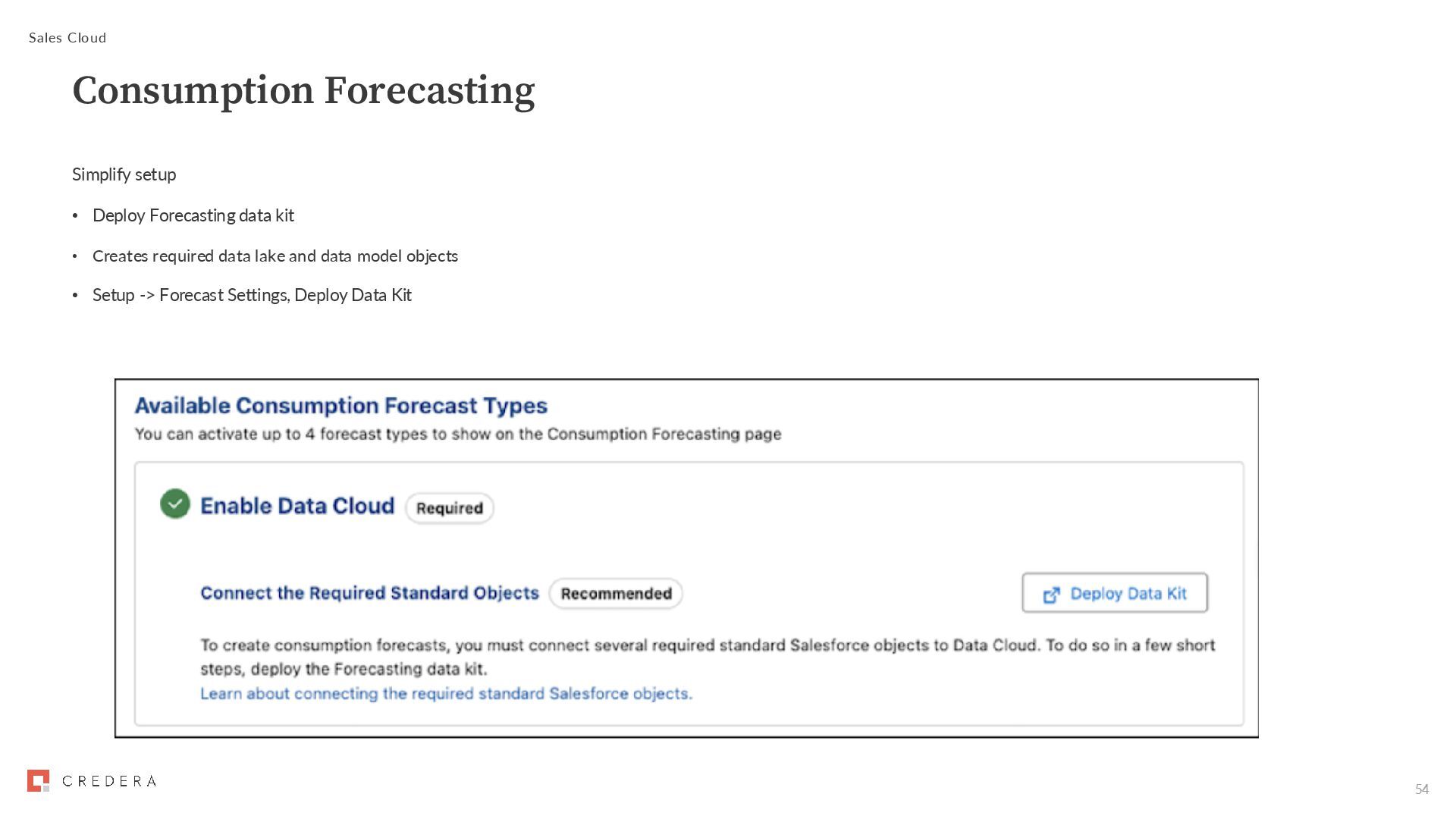1456x819 pixels.
Task: Click the external link icon on Deploy Data Kit
Action: [1051, 595]
